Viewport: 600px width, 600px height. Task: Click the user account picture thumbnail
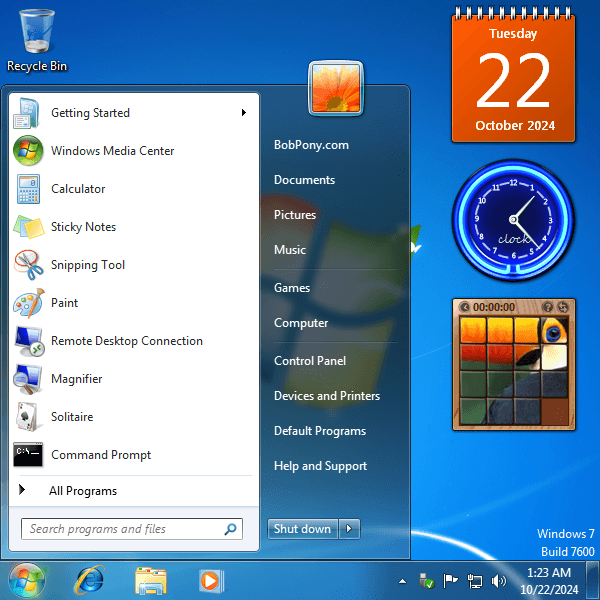click(336, 88)
